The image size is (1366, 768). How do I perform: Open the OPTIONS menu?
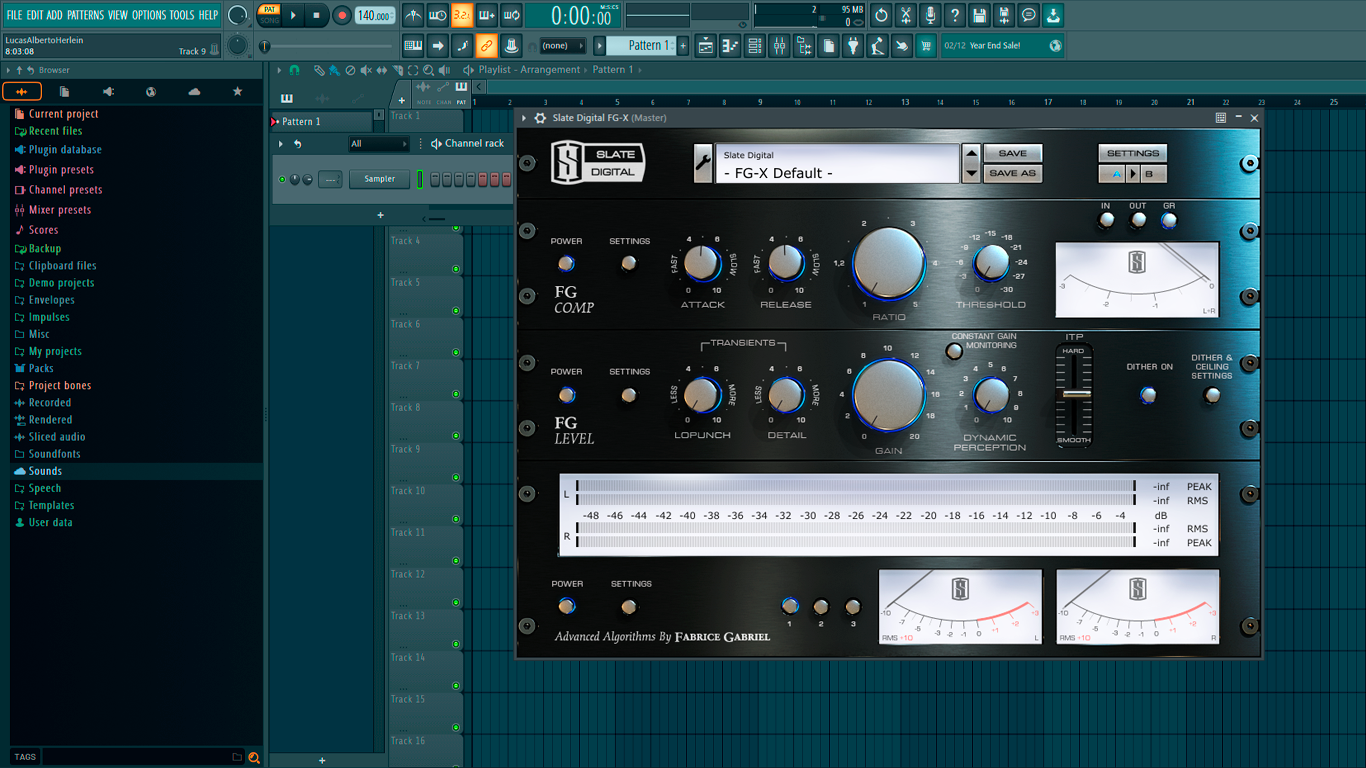[x=149, y=15]
